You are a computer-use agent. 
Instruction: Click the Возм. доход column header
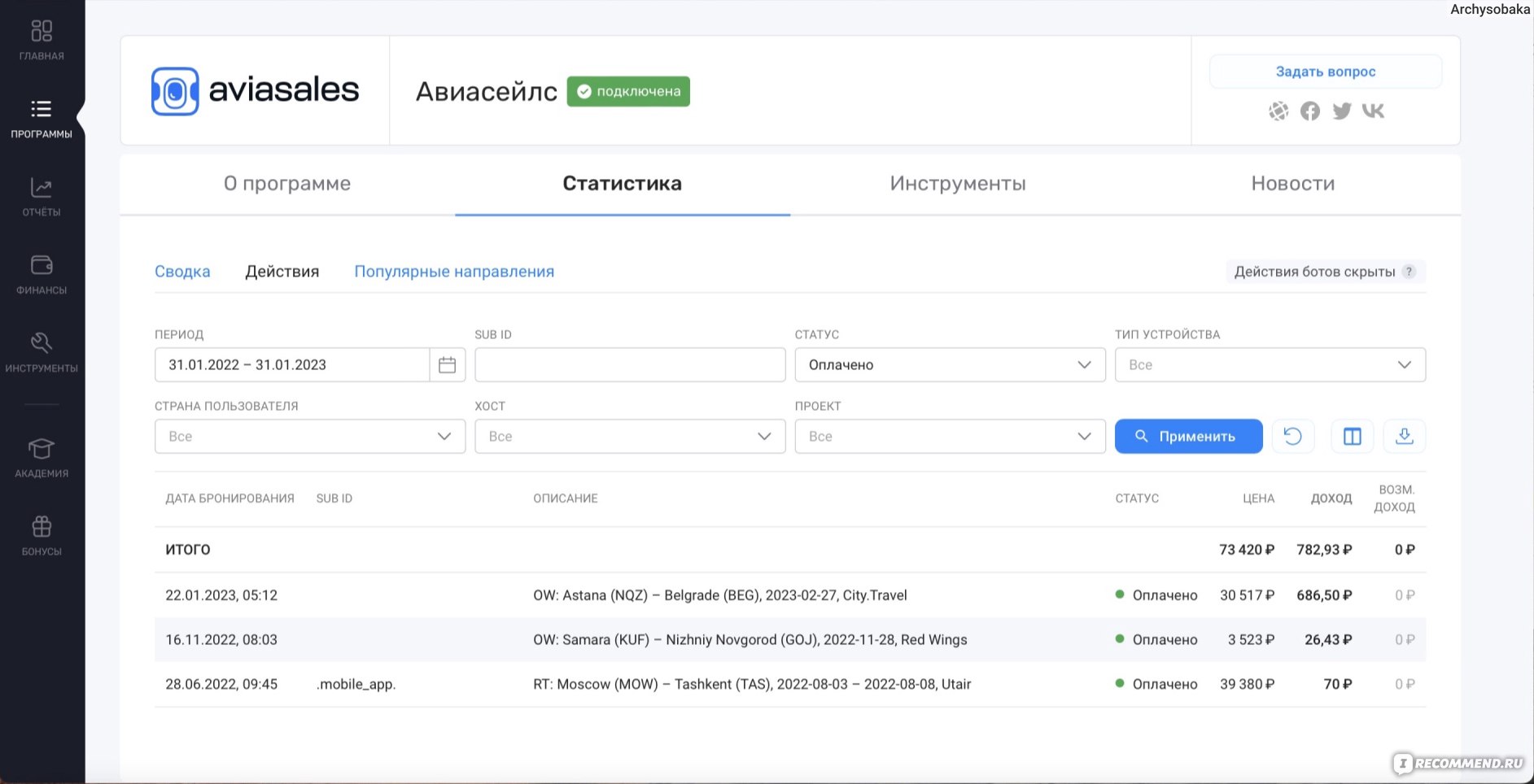tap(1395, 499)
